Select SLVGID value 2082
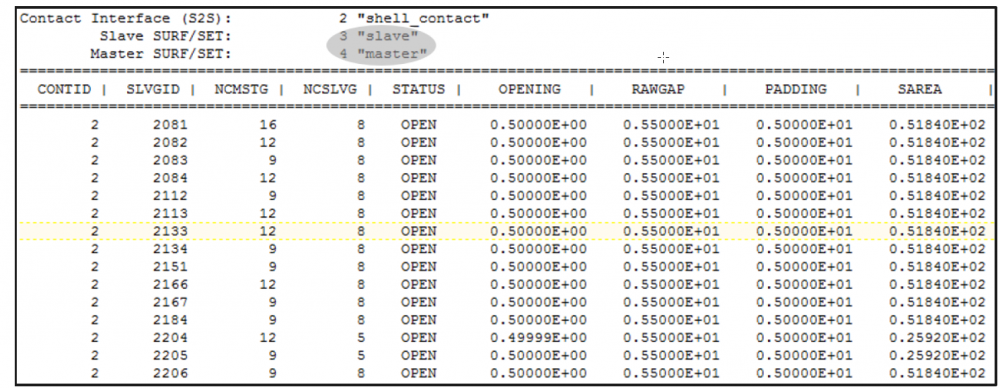The width and height of the screenshot is (1000, 389). click(170, 142)
